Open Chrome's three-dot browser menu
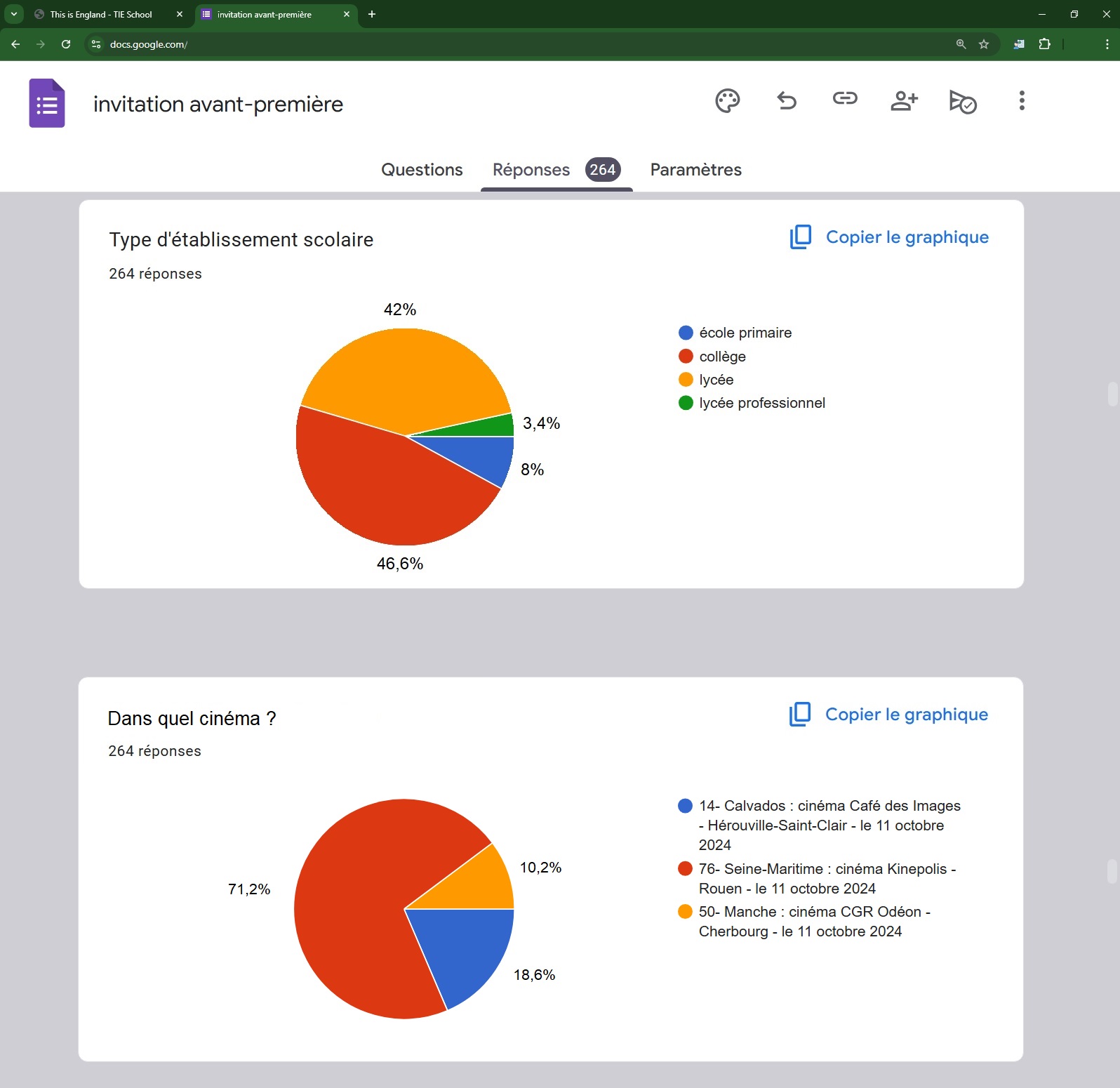Viewport: 1120px width, 1088px height. 1107,44
